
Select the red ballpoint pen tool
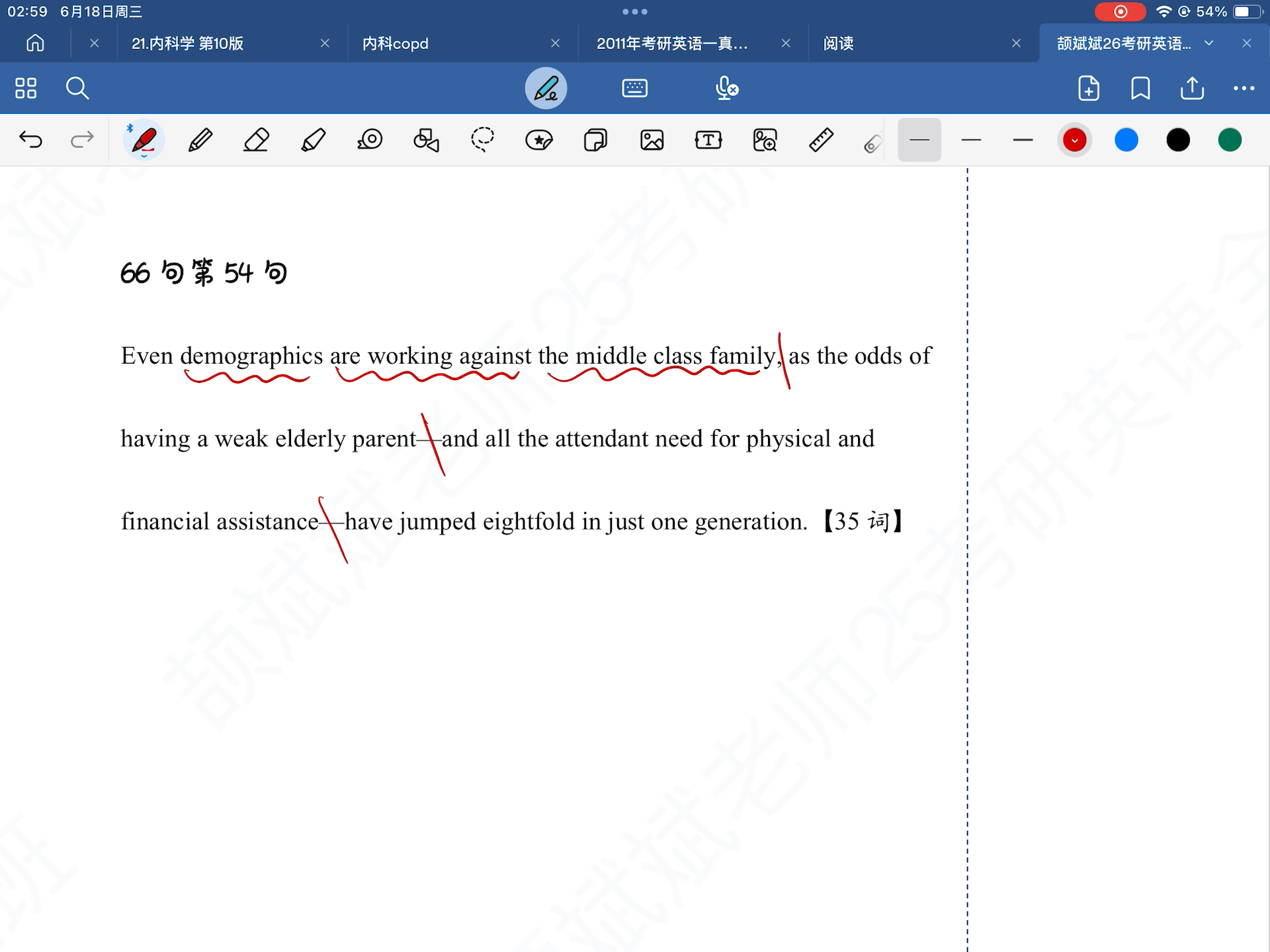click(x=144, y=140)
